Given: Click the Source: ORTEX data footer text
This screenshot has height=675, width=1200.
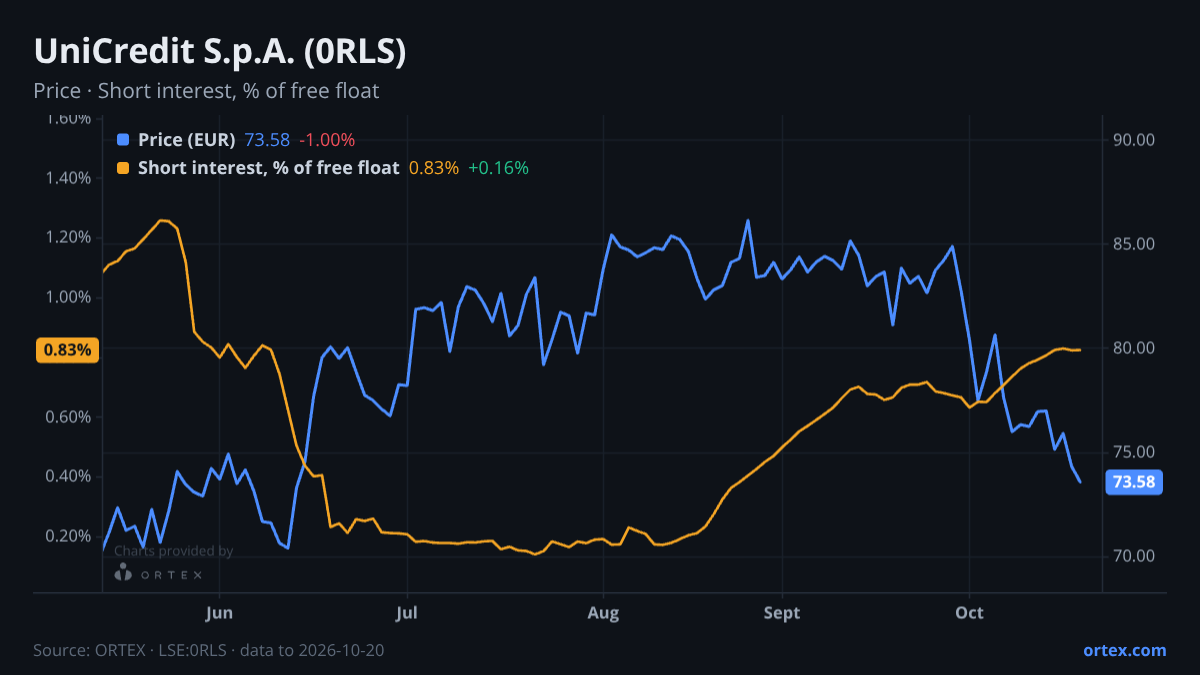Looking at the screenshot, I should tap(209, 650).
